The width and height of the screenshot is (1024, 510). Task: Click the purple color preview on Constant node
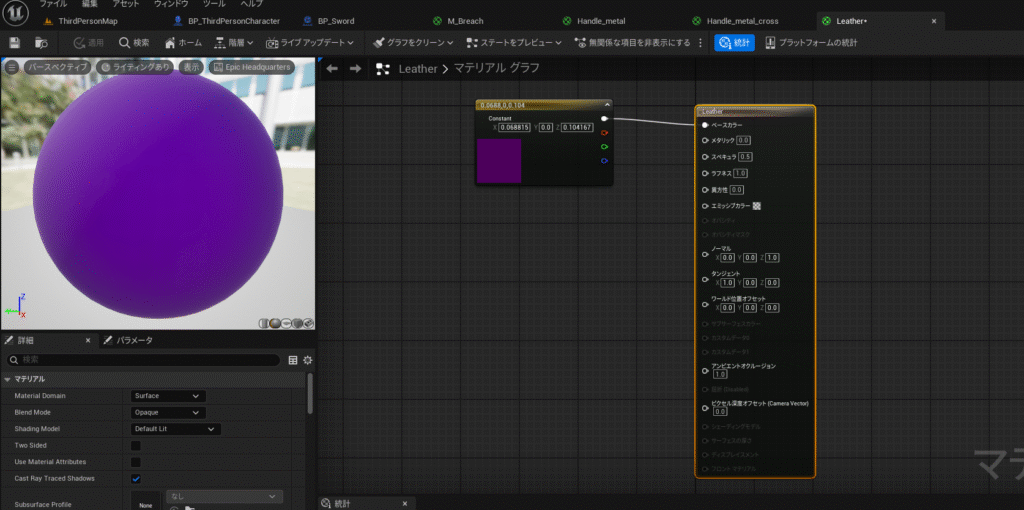[x=499, y=161]
